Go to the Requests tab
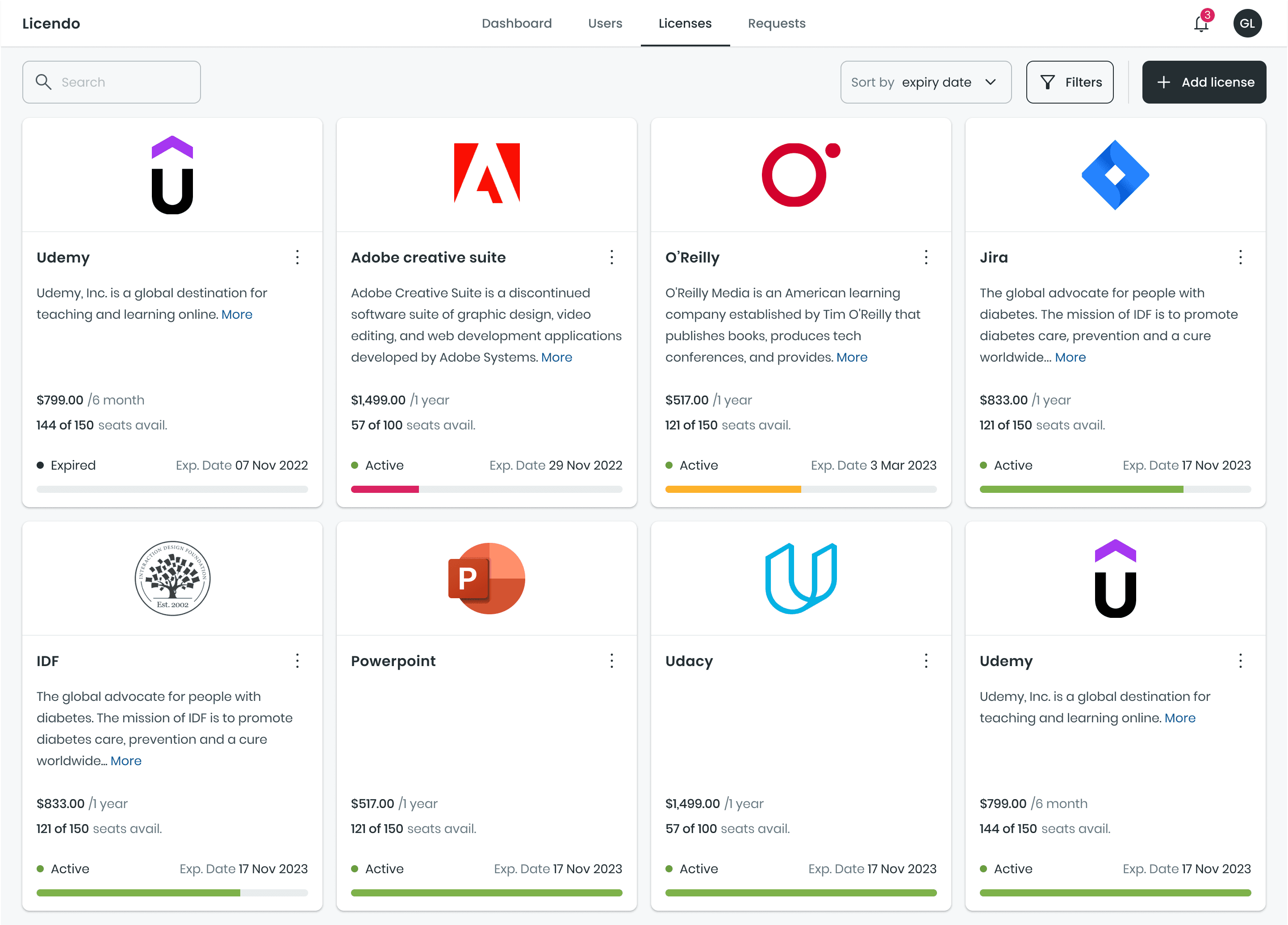Screen dimensions: 1288x925 click(776, 23)
